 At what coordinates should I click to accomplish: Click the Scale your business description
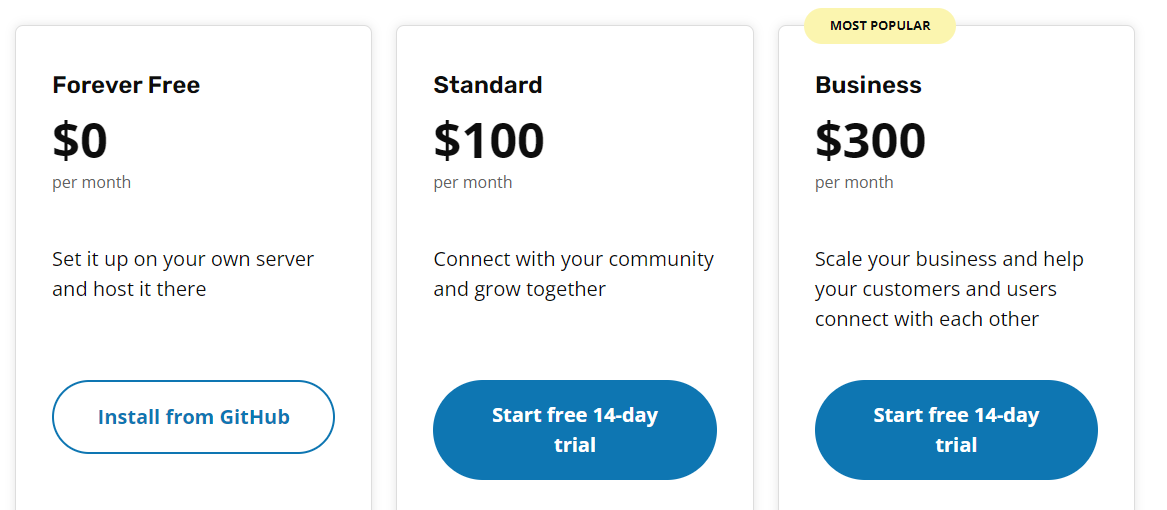click(949, 289)
